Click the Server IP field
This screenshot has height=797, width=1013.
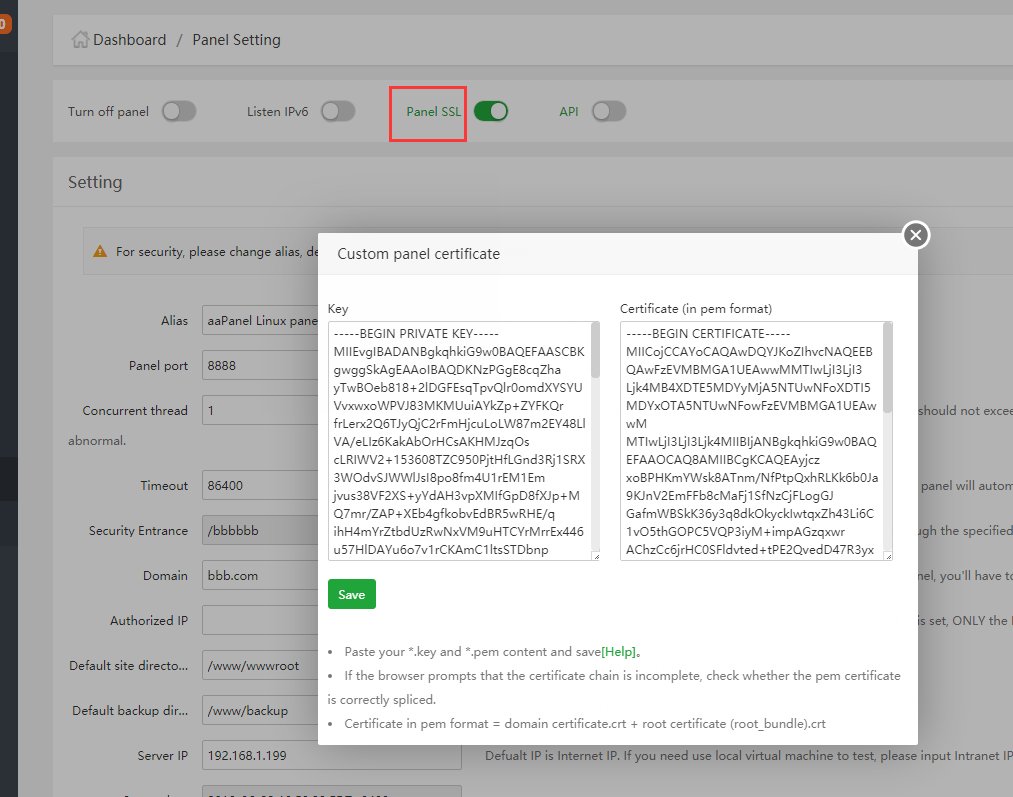[332, 755]
